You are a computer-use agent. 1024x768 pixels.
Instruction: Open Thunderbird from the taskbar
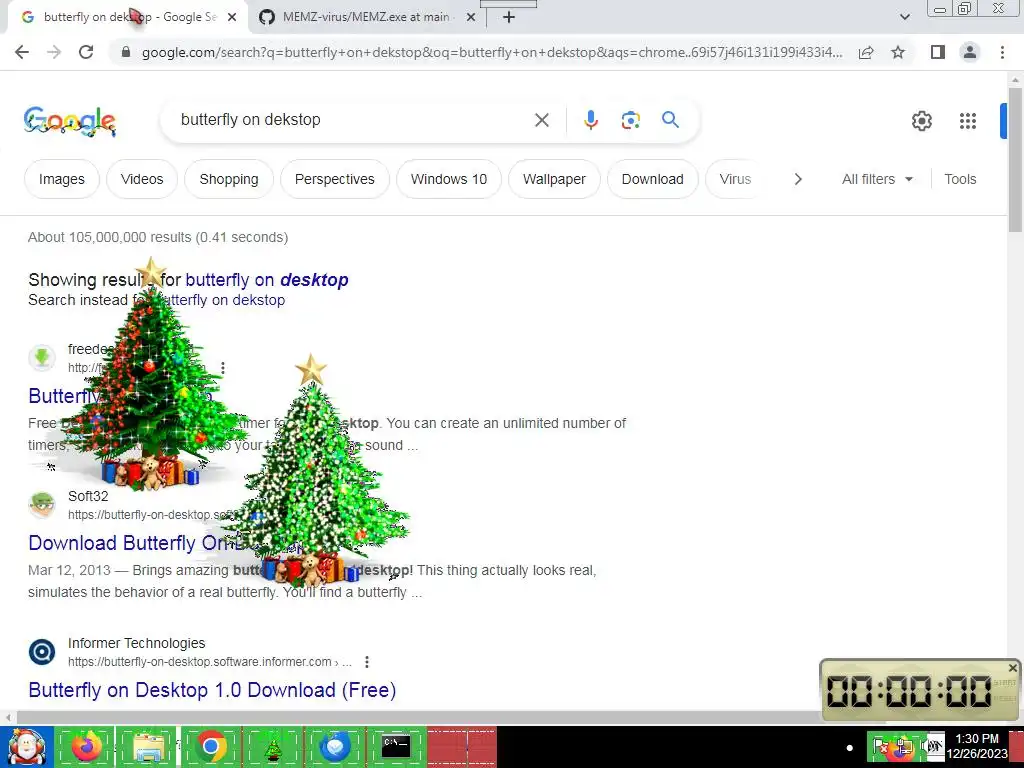(x=335, y=746)
